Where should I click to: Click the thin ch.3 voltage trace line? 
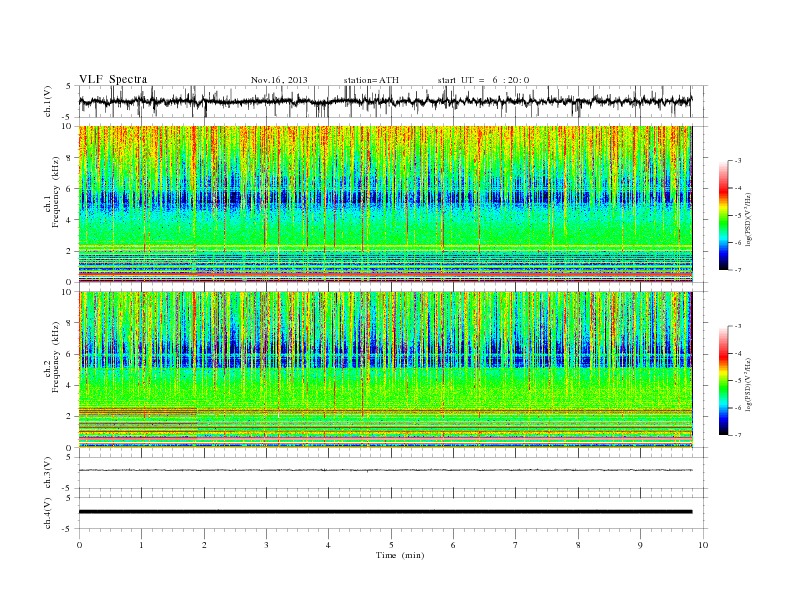click(x=385, y=470)
